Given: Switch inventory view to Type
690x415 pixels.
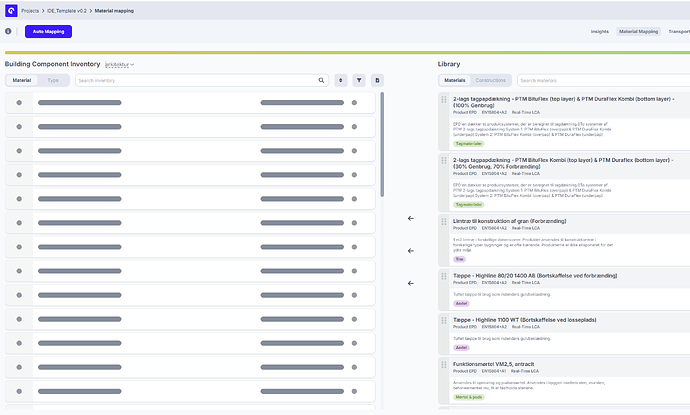Looking at the screenshot, I should pos(53,80).
